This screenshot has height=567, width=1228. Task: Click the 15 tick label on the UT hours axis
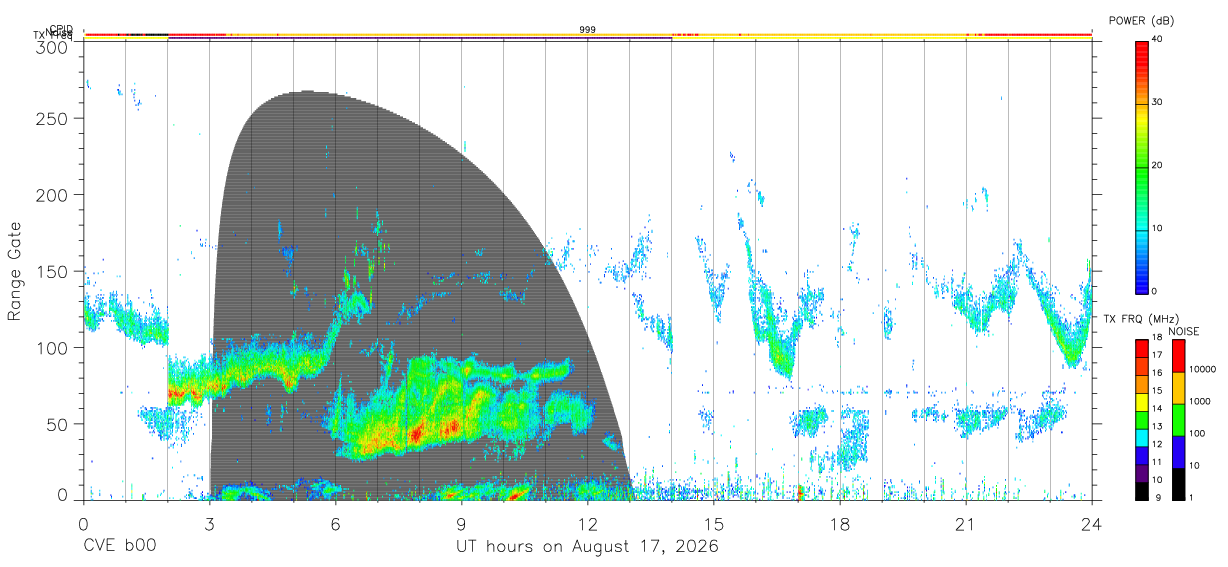[713, 523]
